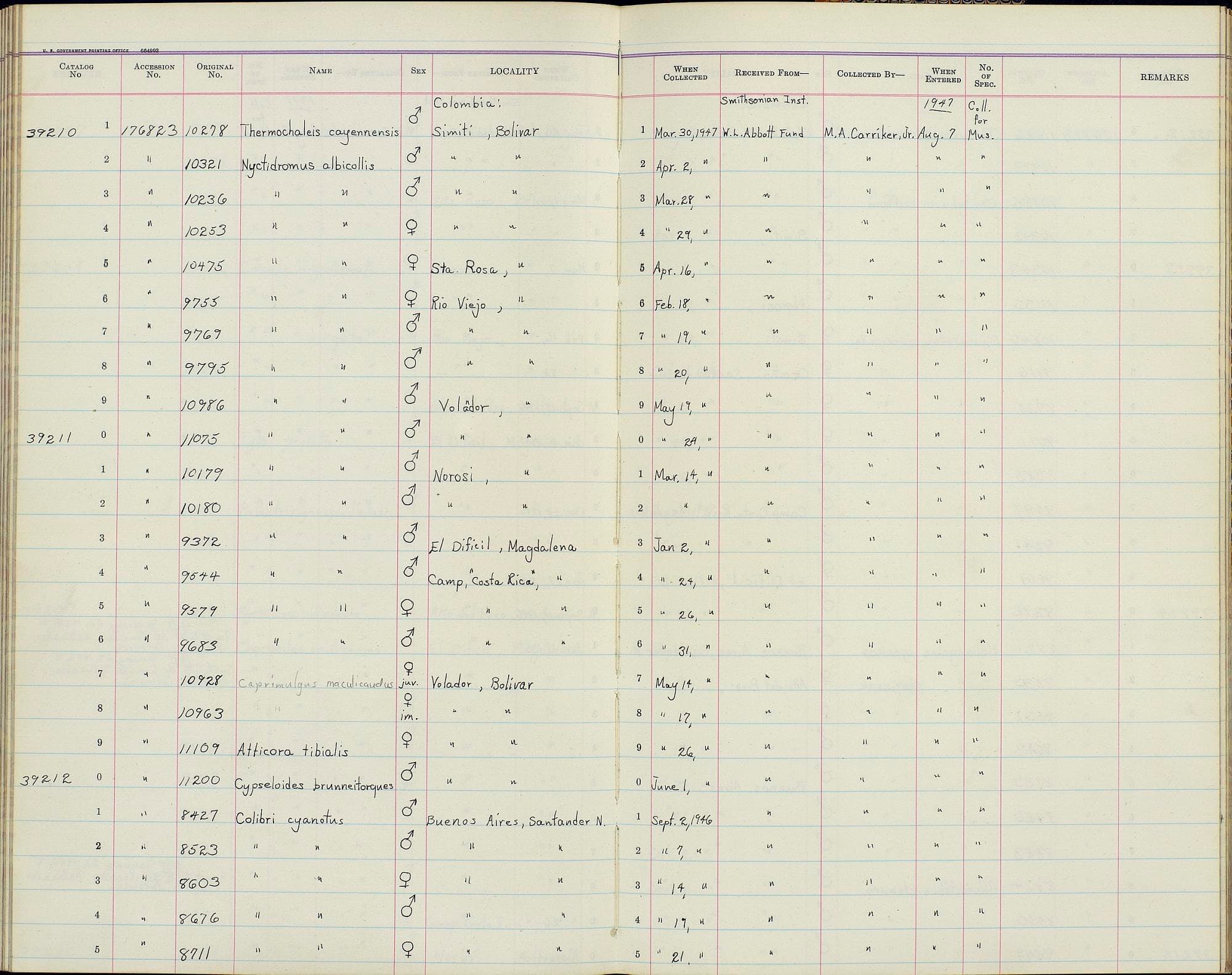Select collector "M.A. Carriker, Jr."
1232x975 pixels.
click(x=869, y=132)
